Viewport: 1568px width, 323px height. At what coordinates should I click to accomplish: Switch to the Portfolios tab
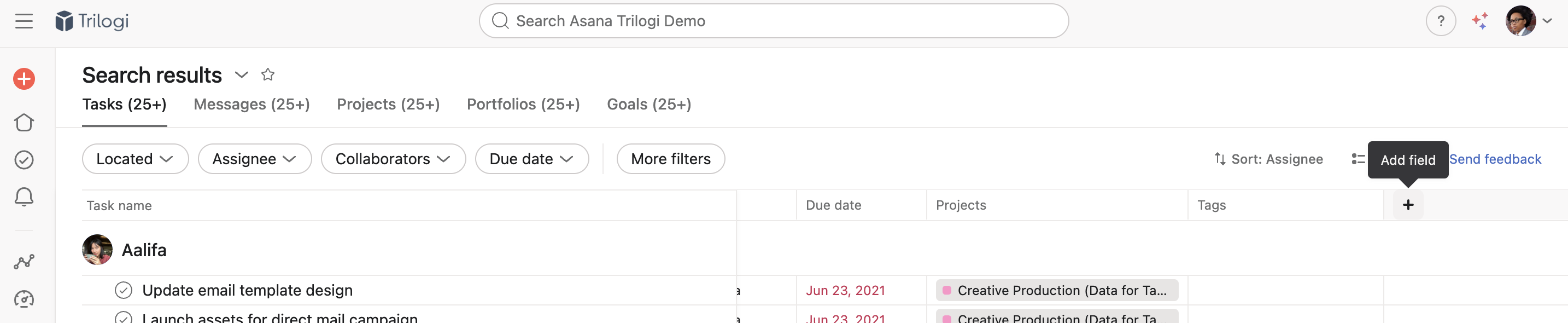coord(523,104)
